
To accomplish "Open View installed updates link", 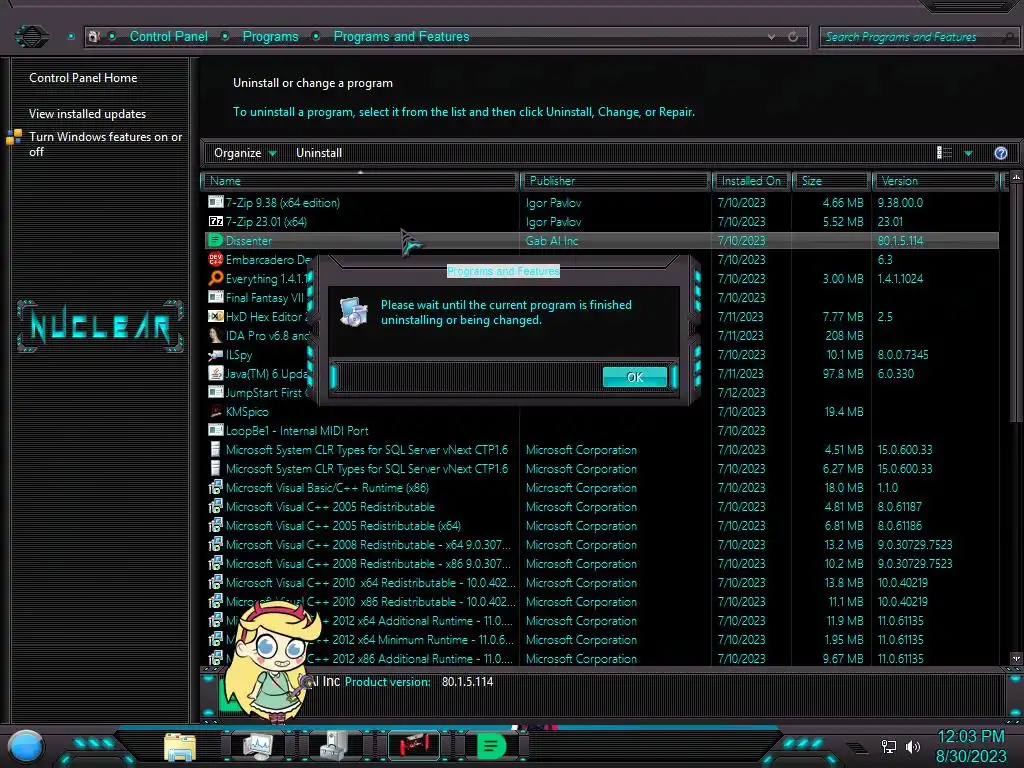I will pos(88,114).
